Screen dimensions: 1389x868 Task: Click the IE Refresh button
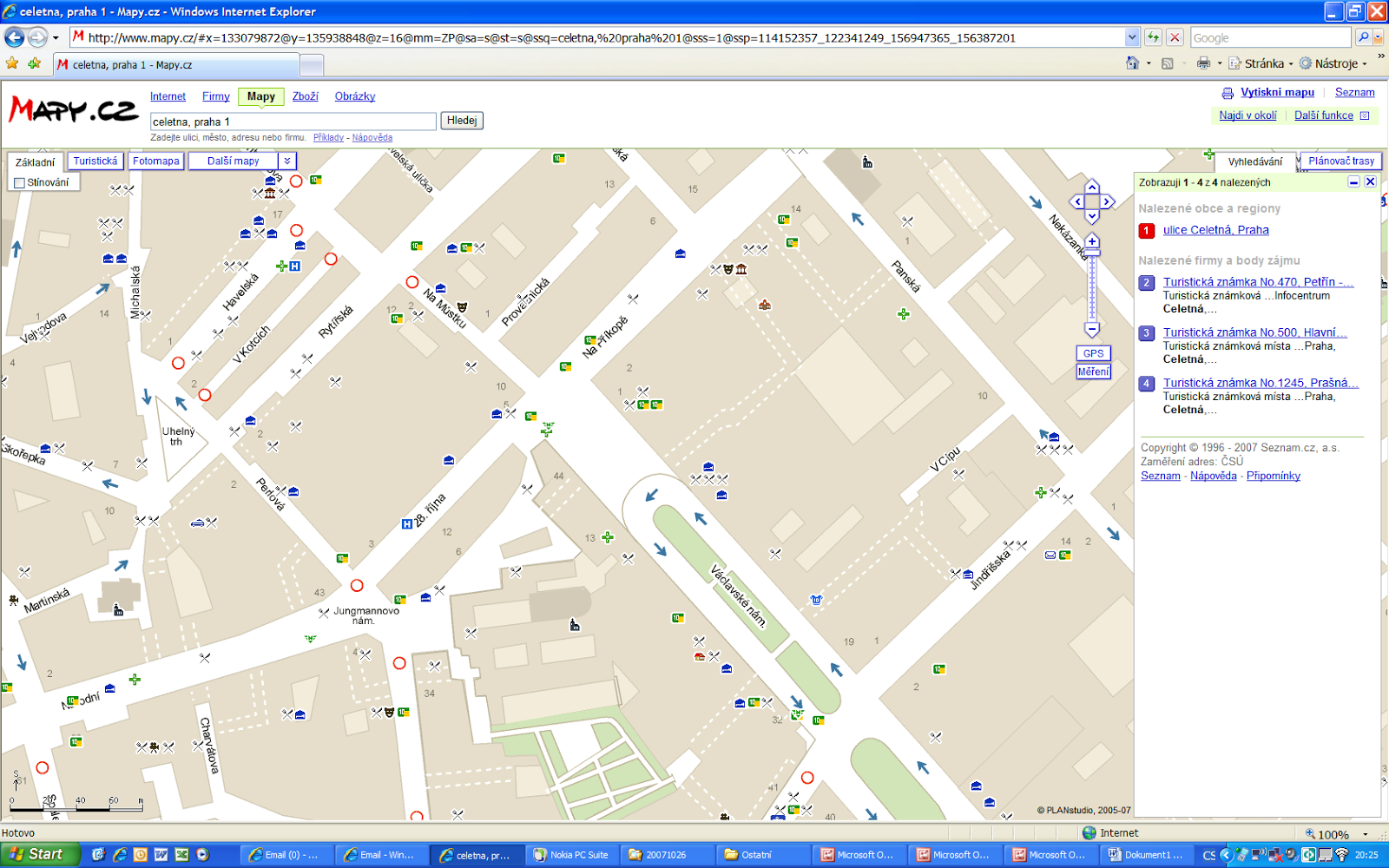[1153, 37]
